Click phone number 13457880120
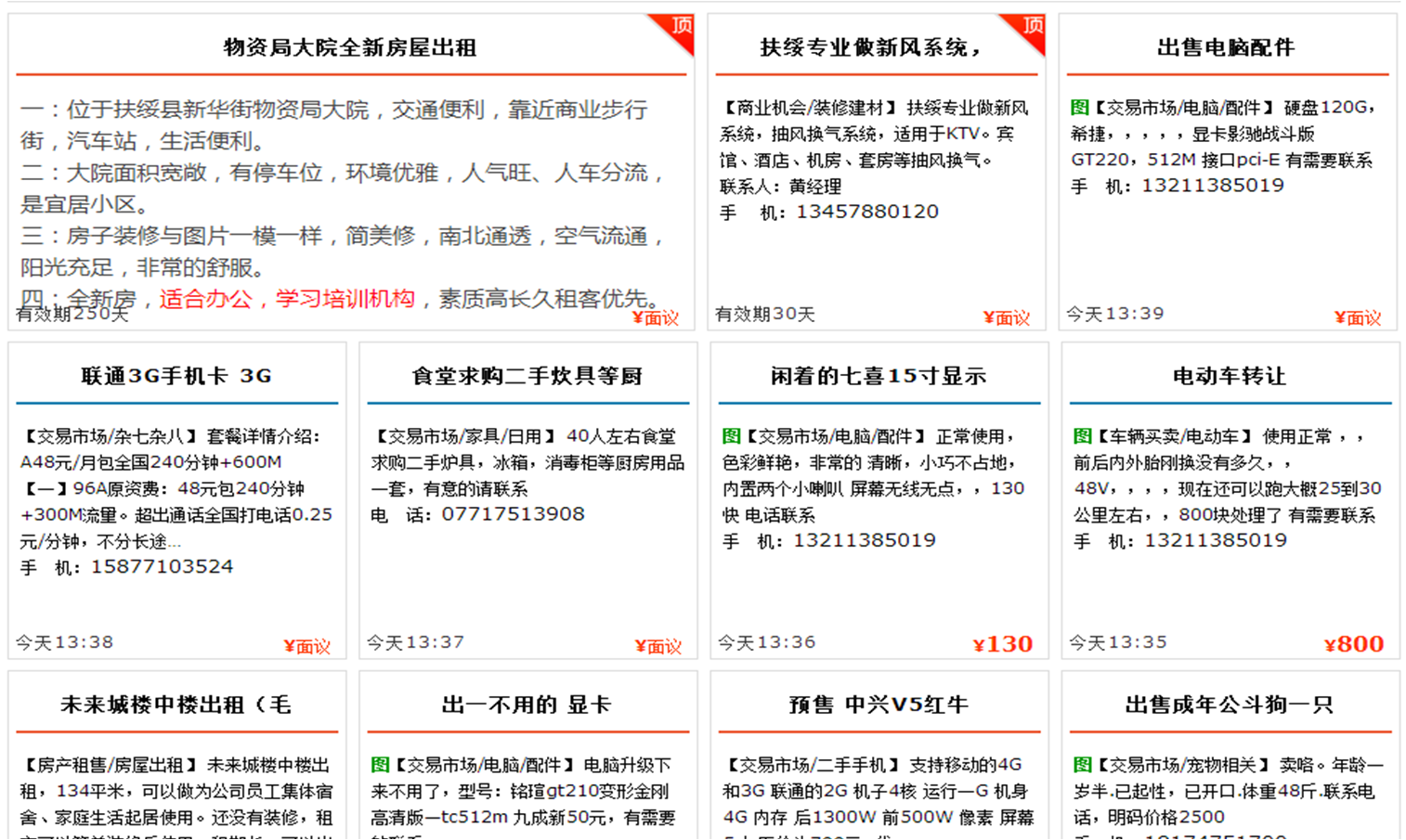 pos(867,212)
